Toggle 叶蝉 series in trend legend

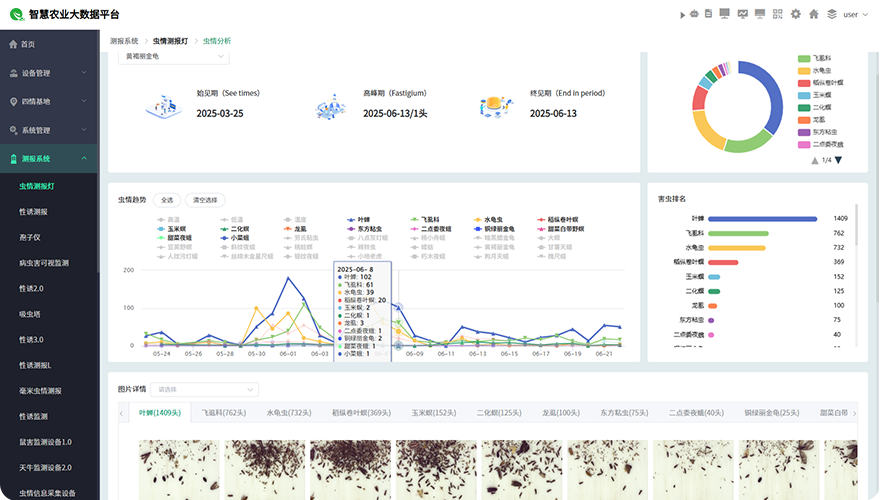pos(360,219)
